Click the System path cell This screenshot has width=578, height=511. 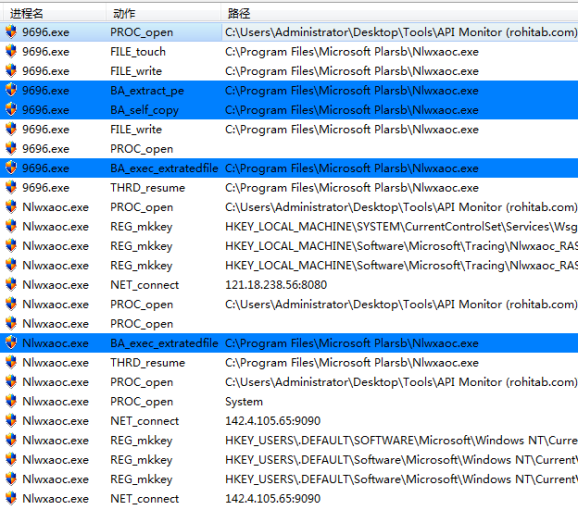coord(244,402)
